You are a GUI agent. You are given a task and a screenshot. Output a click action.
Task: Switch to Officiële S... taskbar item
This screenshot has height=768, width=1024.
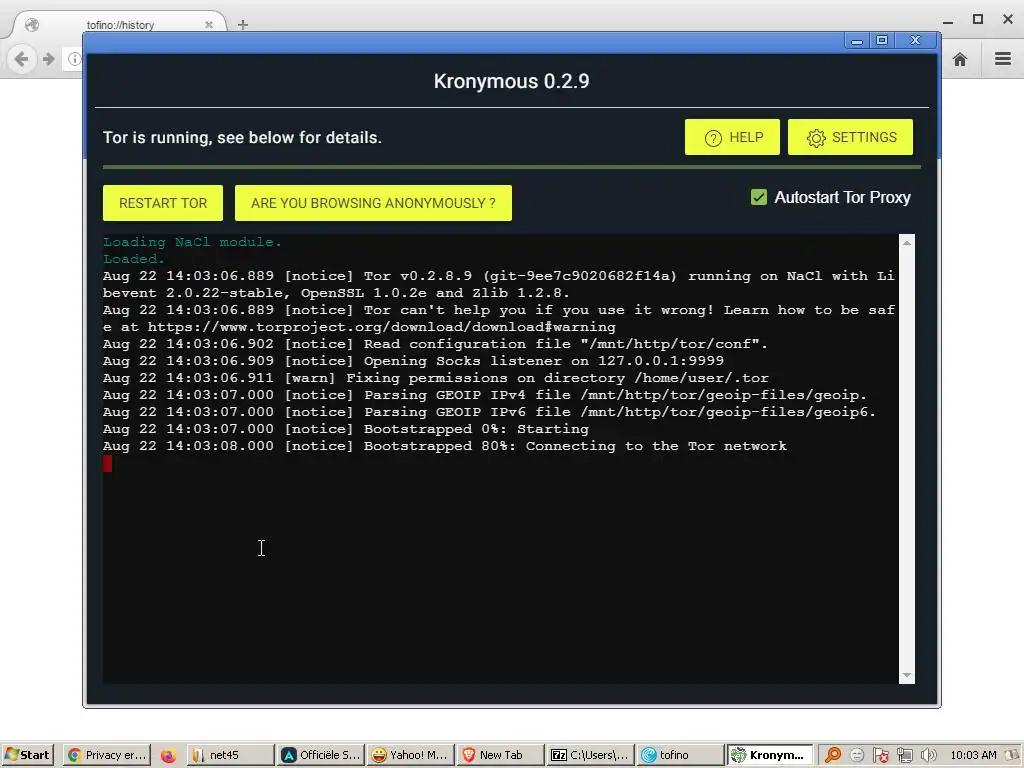pyautogui.click(x=320, y=755)
